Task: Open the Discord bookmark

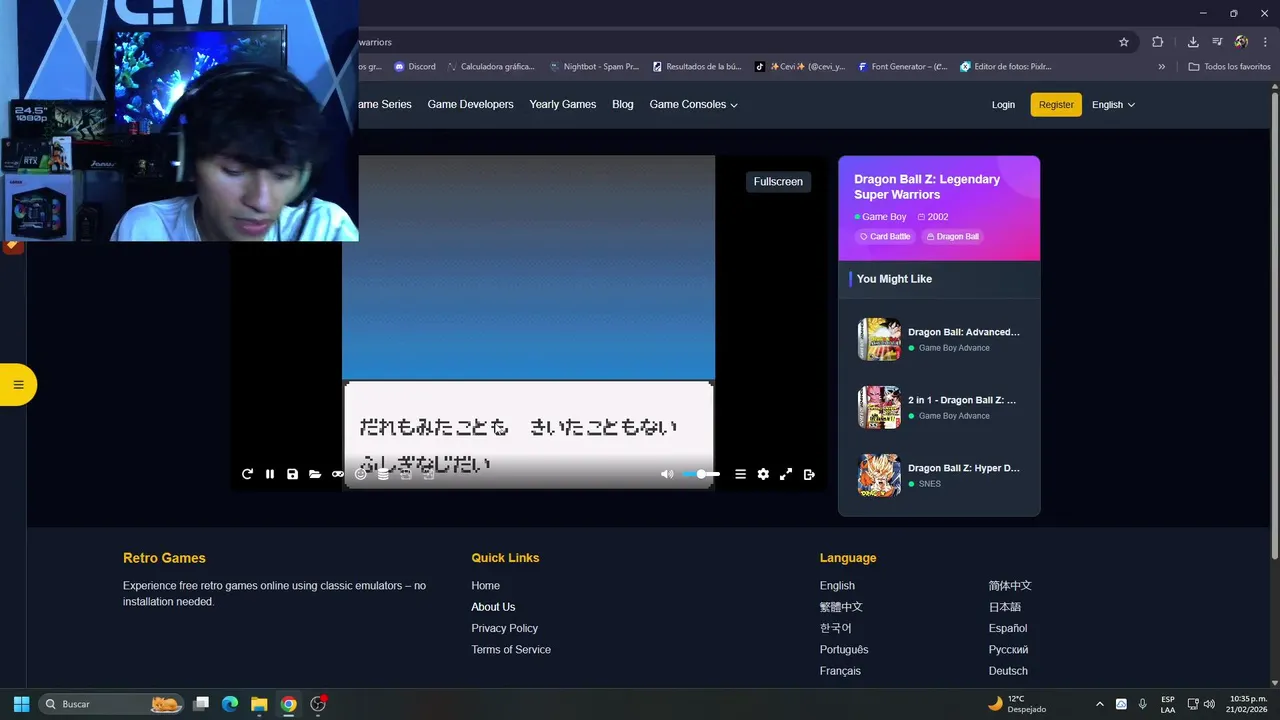Action: pos(415,67)
